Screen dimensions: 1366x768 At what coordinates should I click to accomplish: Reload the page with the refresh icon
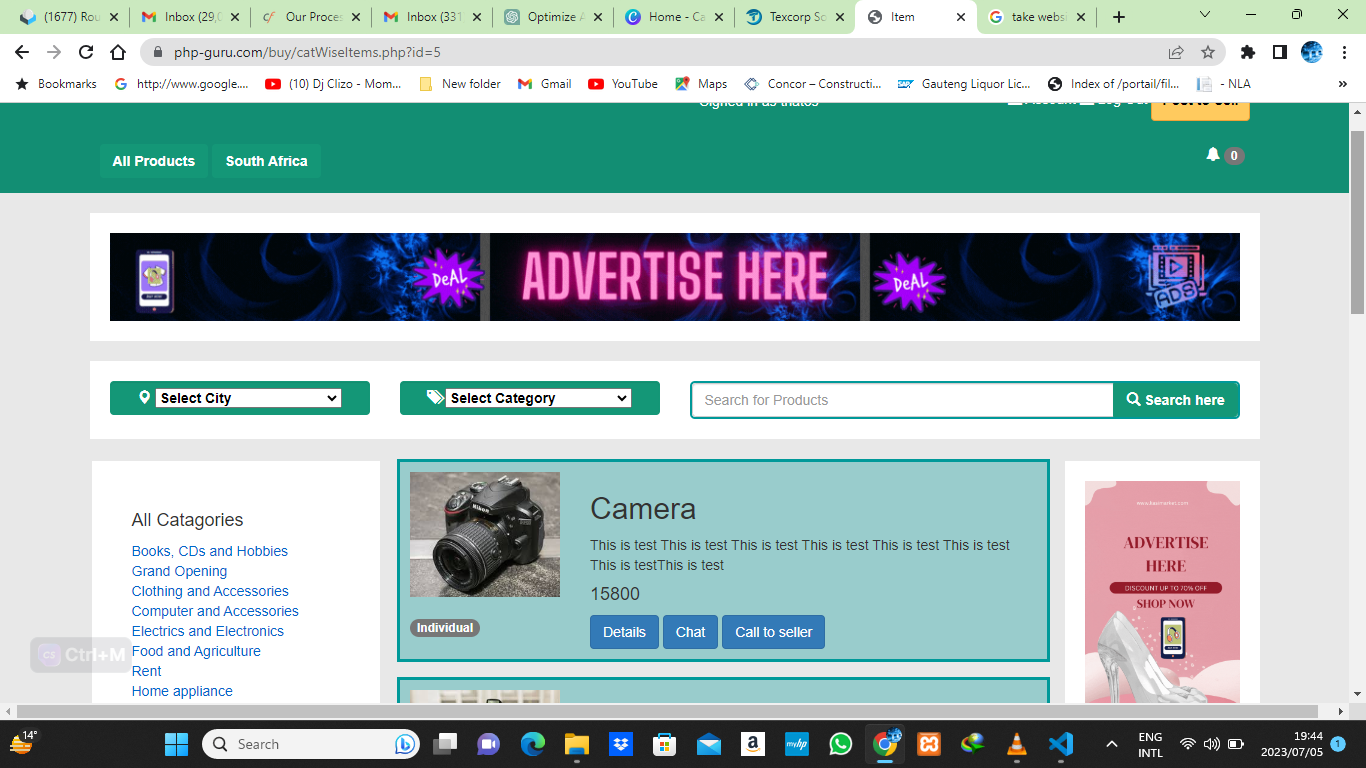(x=86, y=52)
